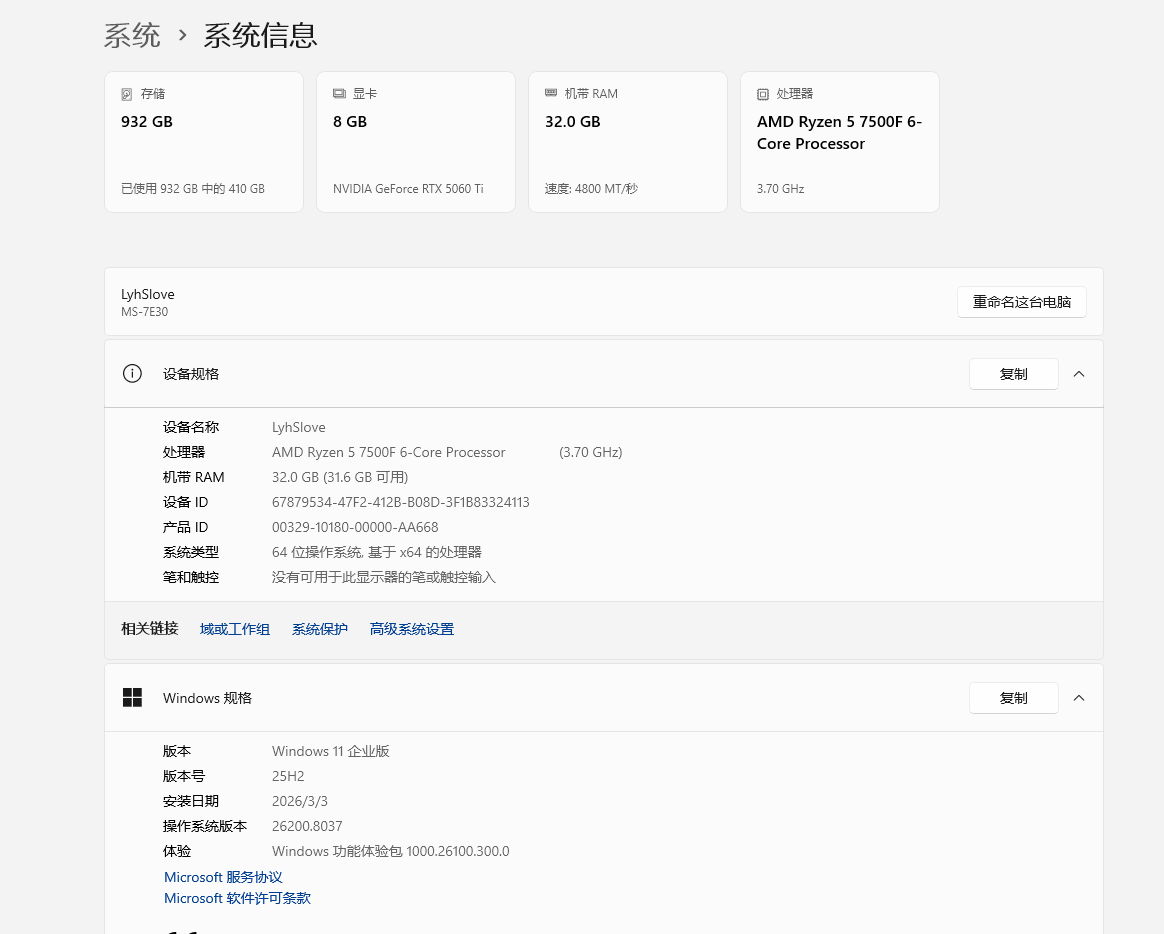Collapse the 设备规格 section chevron
The width and height of the screenshot is (1164, 934).
(1079, 374)
